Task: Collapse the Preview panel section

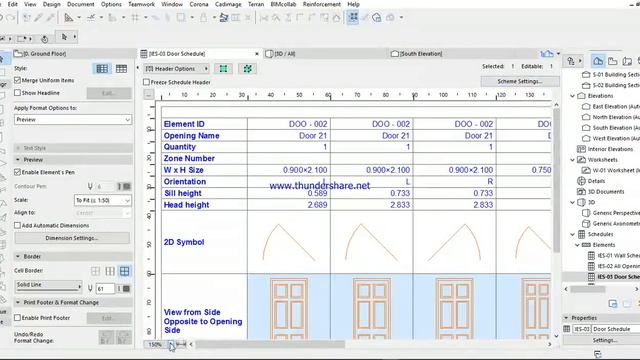Action: tap(18, 160)
